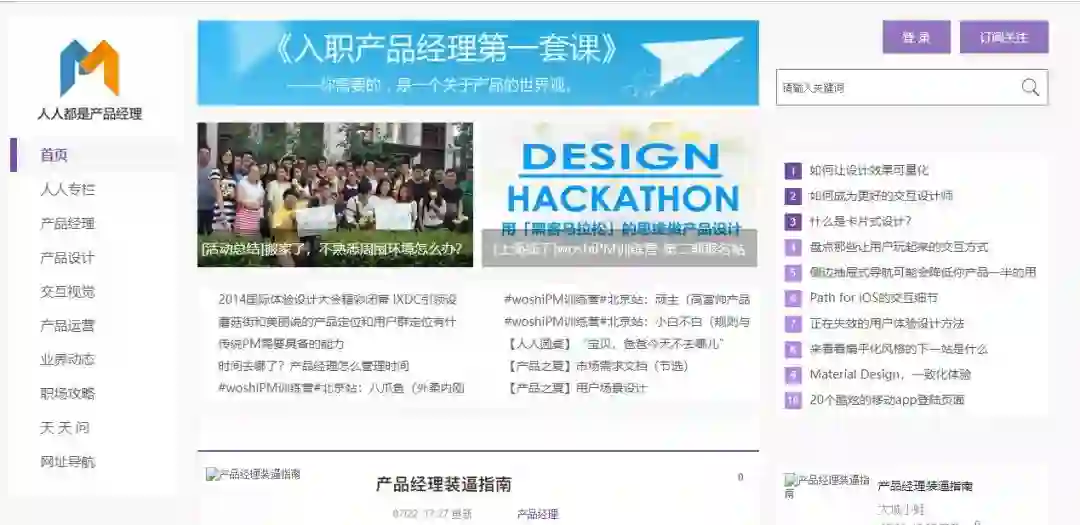Open #woshiPM训练营#北京站：八爪鱼 article
The image size is (1080, 525).
tap(342, 388)
